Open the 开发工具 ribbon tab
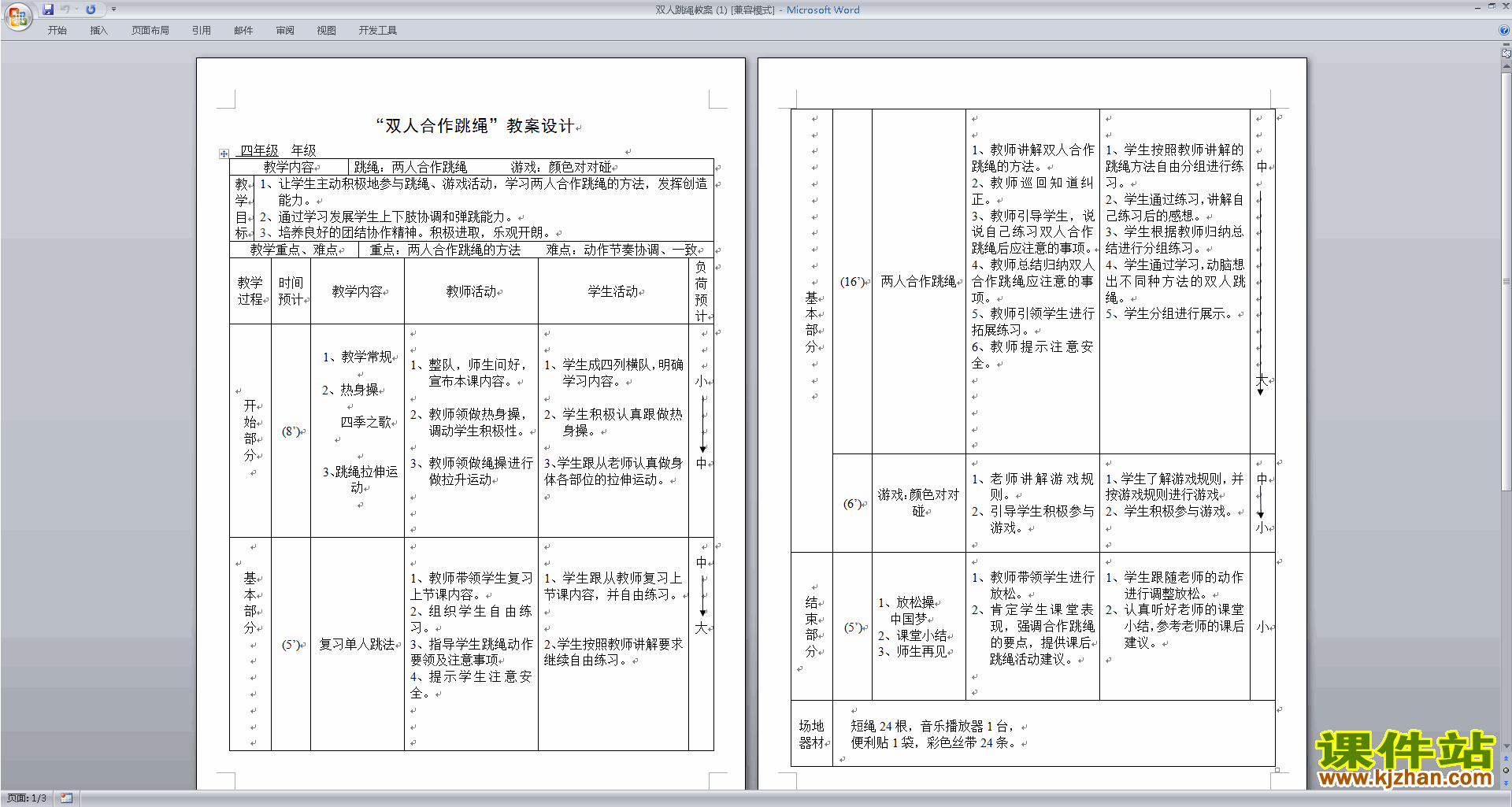 (377, 30)
